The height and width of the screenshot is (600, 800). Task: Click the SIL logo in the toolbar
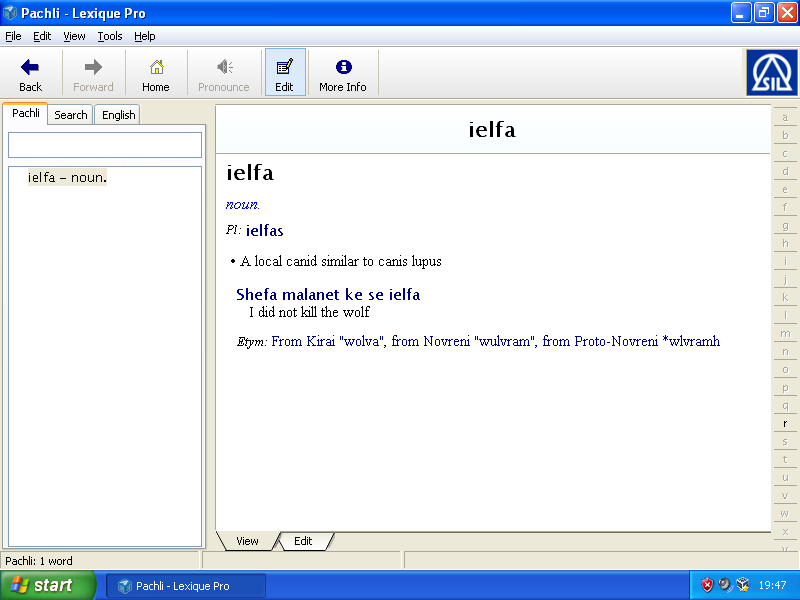pyautogui.click(x=771, y=73)
